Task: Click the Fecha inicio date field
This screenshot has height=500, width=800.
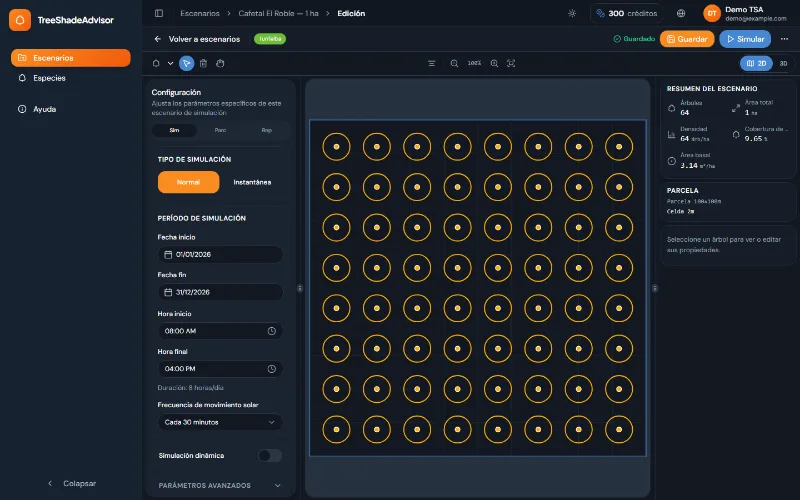Action: pyautogui.click(x=220, y=255)
